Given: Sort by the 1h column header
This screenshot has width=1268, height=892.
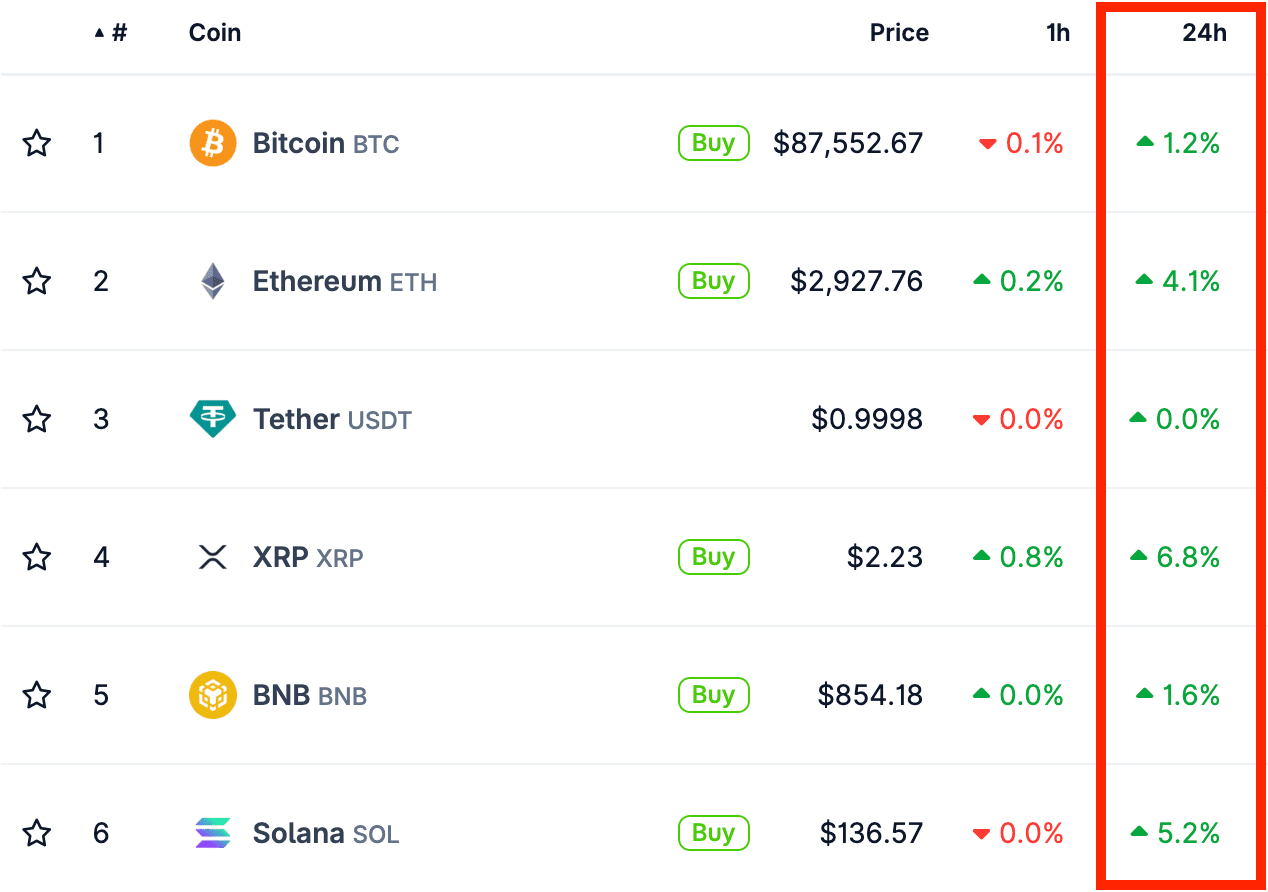Looking at the screenshot, I should [1057, 33].
